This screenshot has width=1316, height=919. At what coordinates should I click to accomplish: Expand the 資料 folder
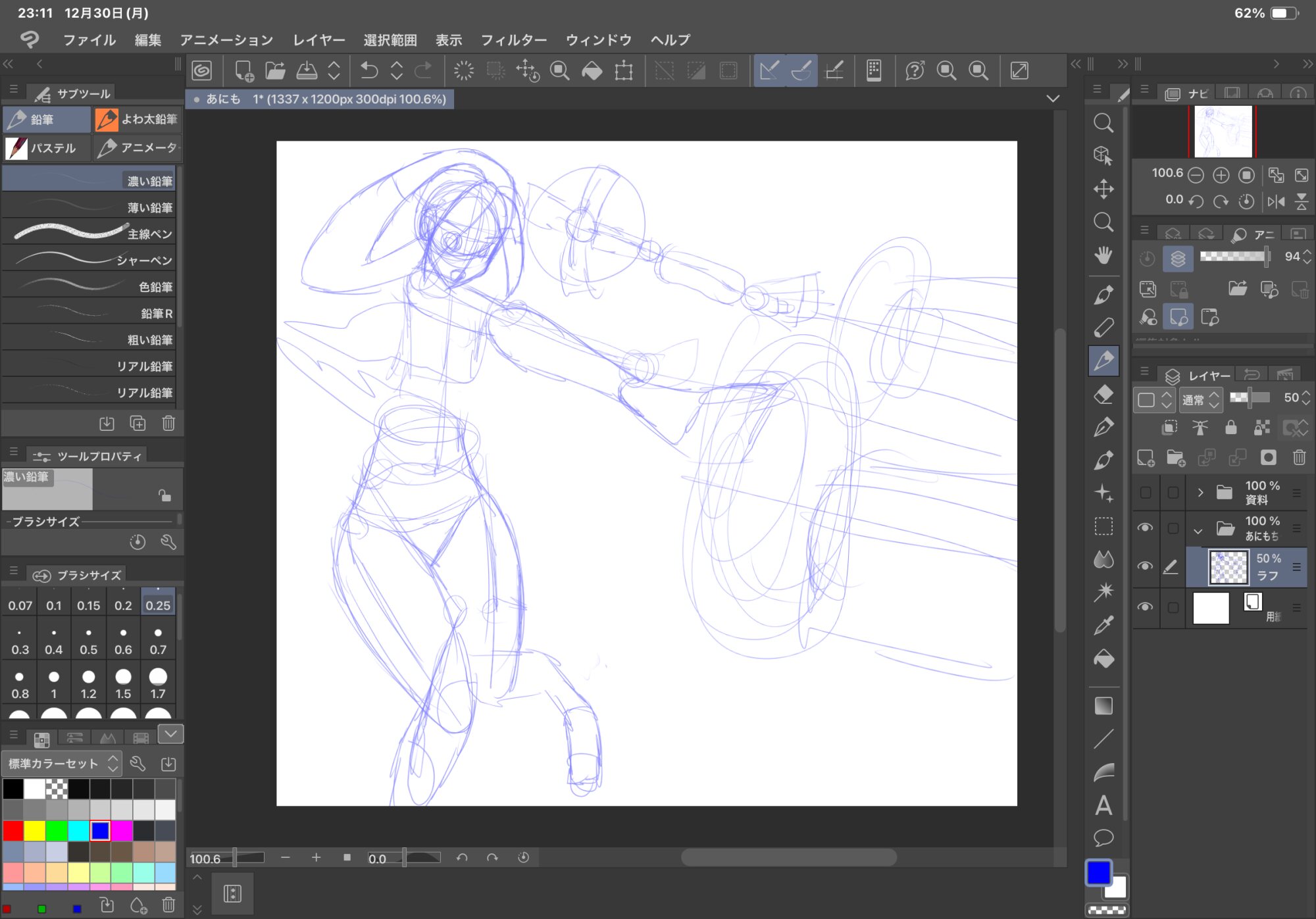1200,492
